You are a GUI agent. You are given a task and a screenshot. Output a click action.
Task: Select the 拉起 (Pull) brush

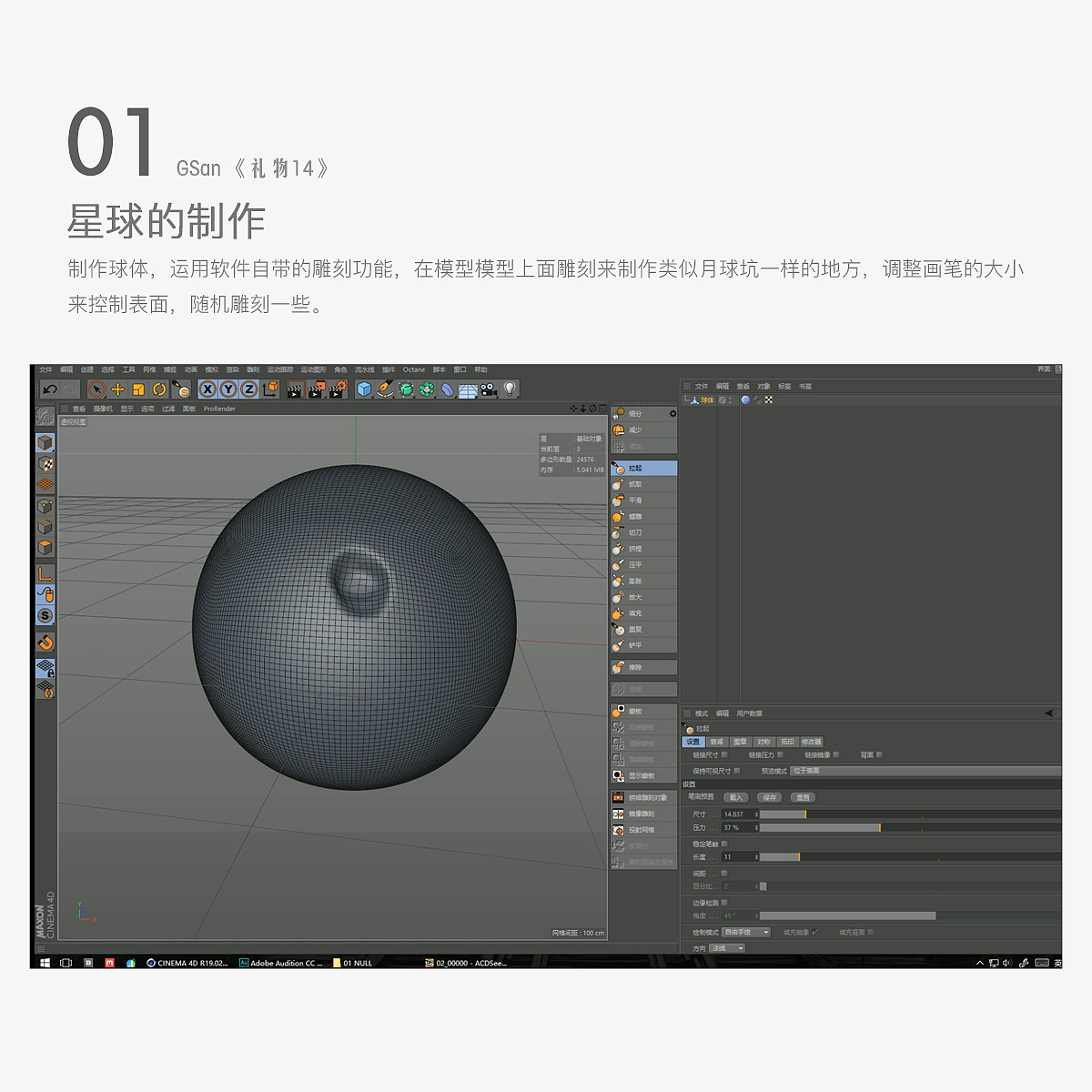(x=644, y=468)
